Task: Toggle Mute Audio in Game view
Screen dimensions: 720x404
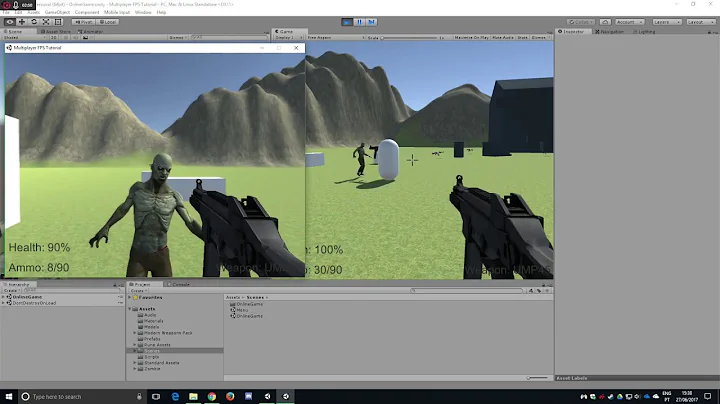Action: [x=503, y=38]
